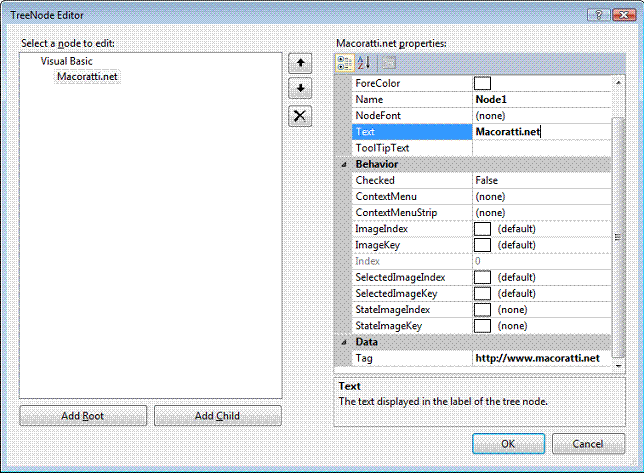644x473 pixels.
Task: Move the selected node up
Action: pos(300,63)
